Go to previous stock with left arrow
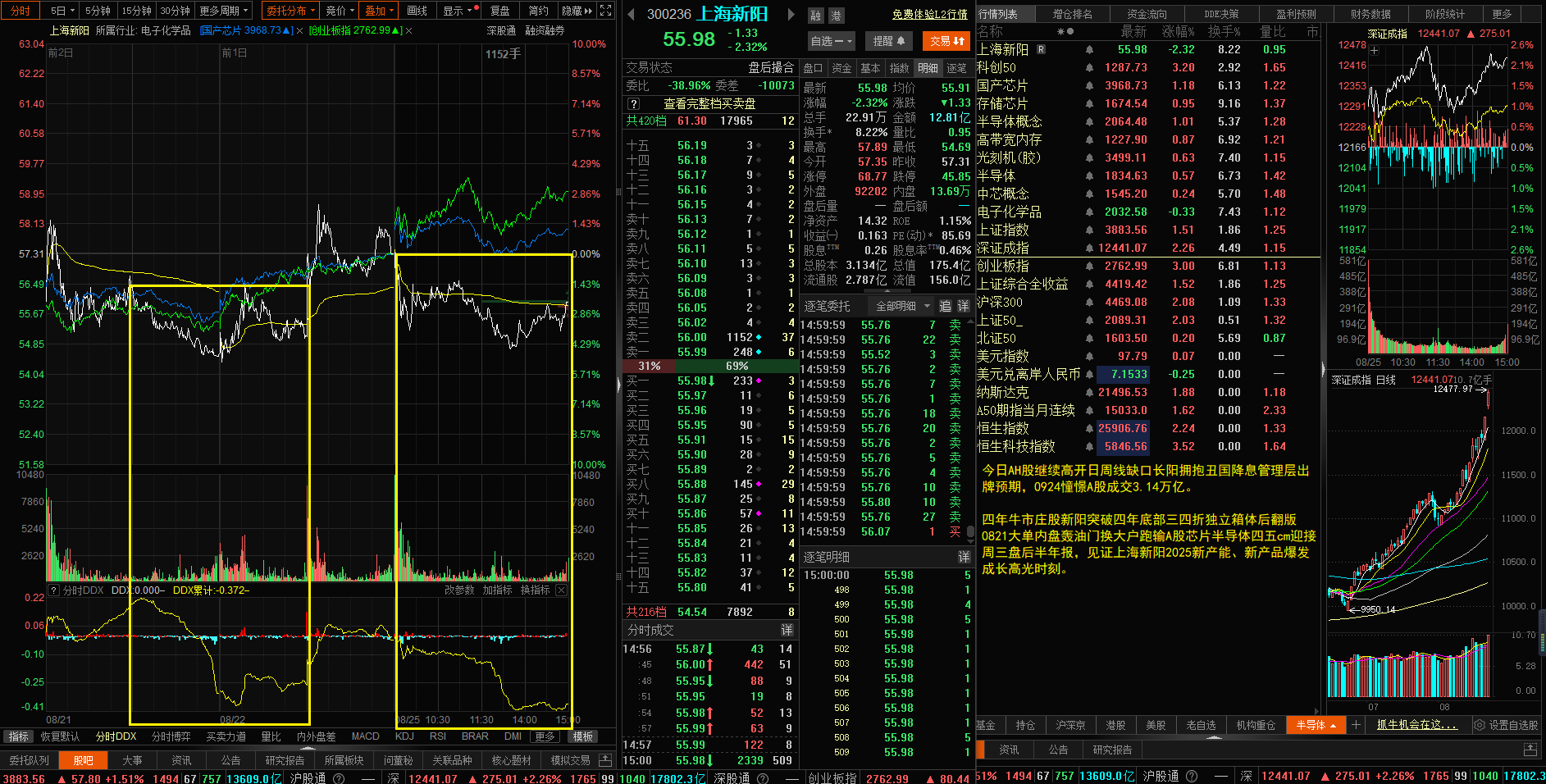This screenshot has width=1546, height=784. click(631, 14)
